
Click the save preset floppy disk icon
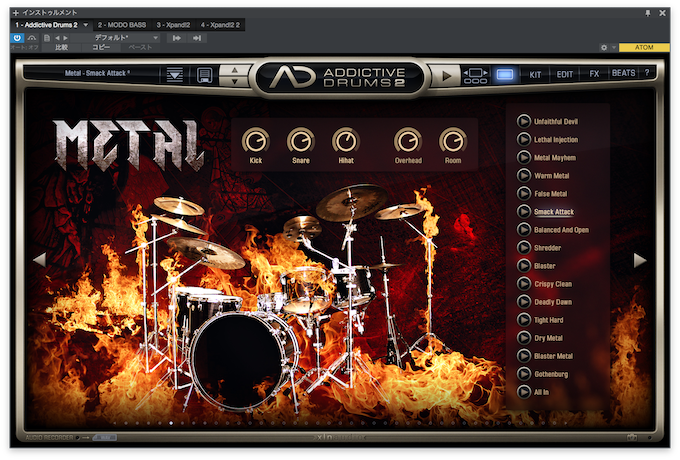point(205,75)
